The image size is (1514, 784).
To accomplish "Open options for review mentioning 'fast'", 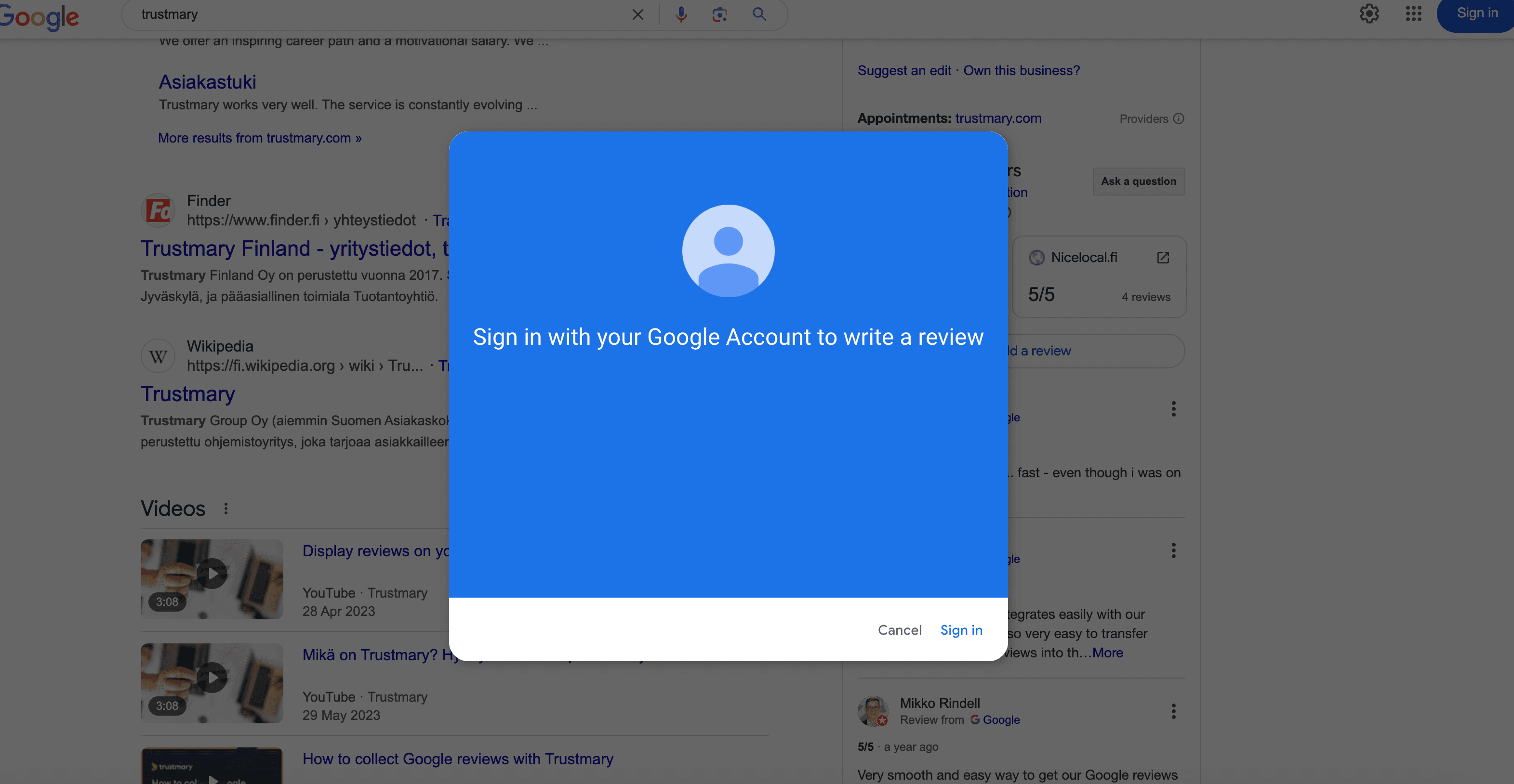I will pos(1174,409).
